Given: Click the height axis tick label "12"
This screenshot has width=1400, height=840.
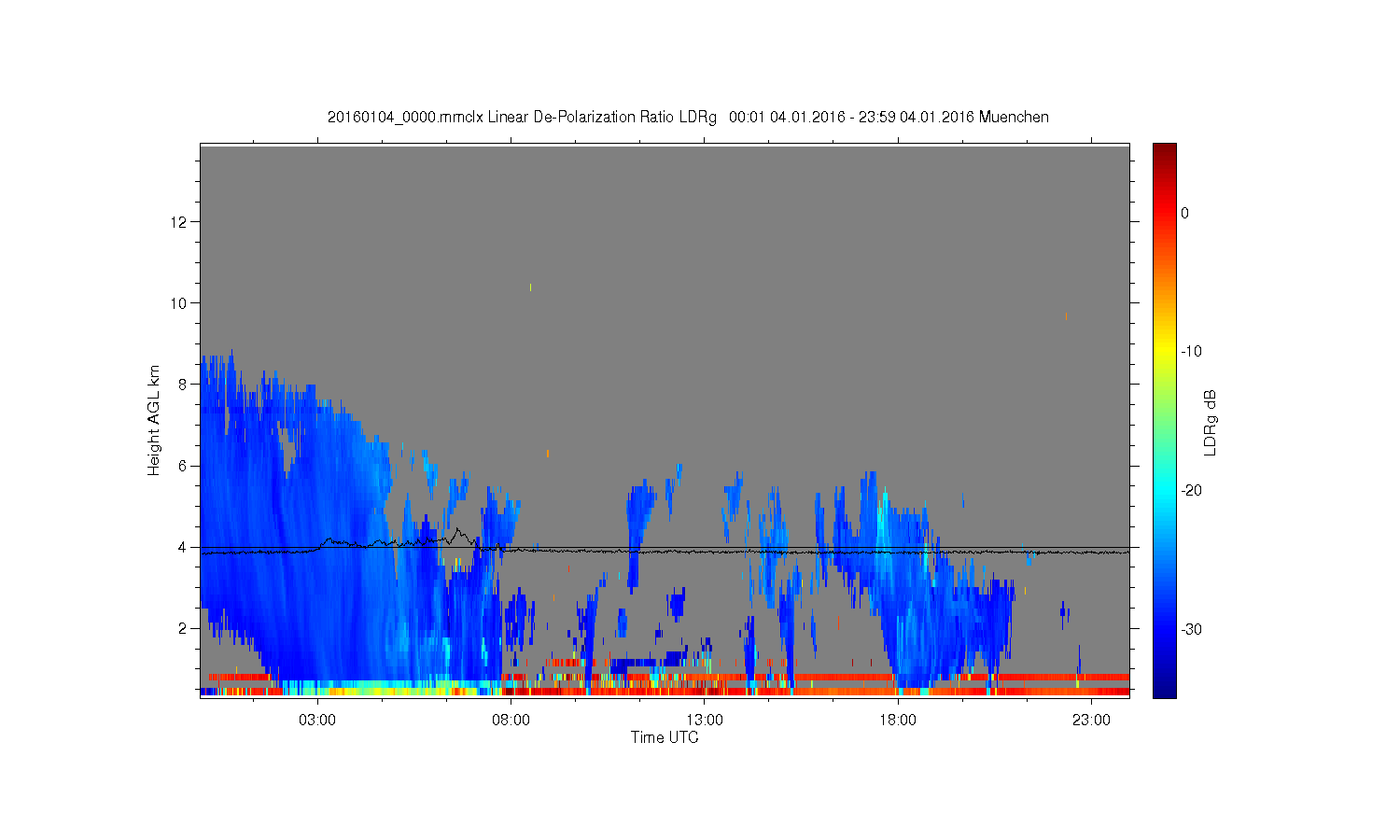Looking at the screenshot, I should click(x=180, y=222).
